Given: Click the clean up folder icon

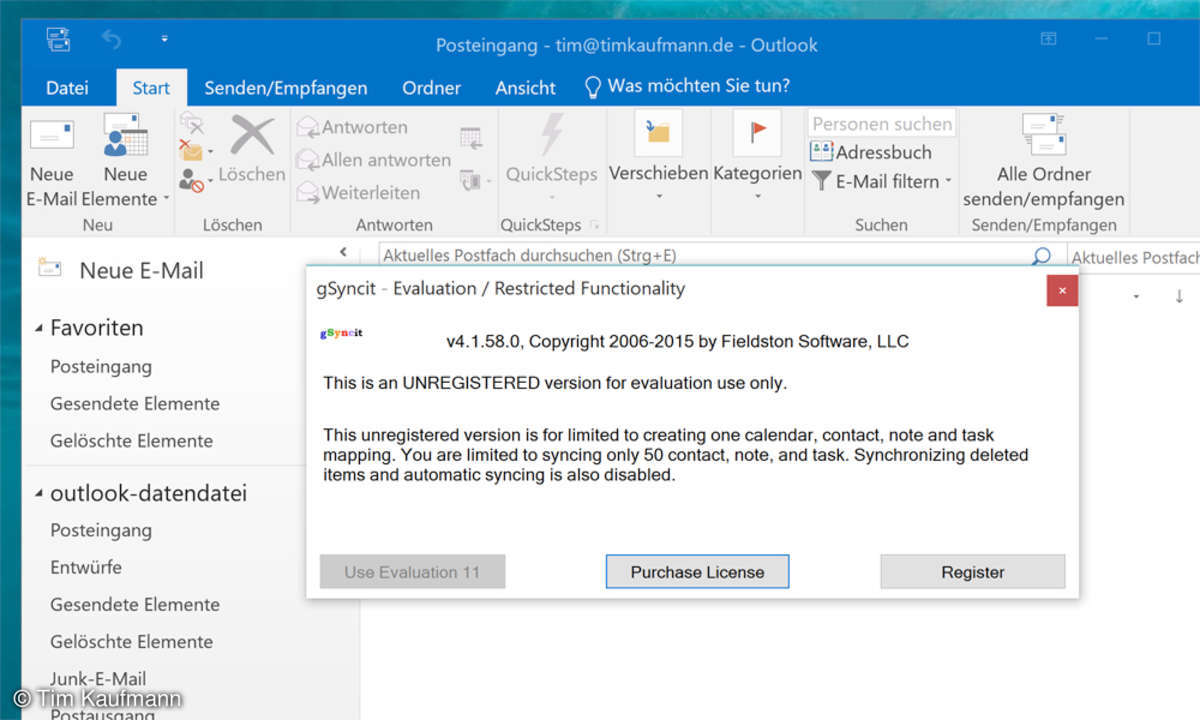Looking at the screenshot, I should coord(191,152).
